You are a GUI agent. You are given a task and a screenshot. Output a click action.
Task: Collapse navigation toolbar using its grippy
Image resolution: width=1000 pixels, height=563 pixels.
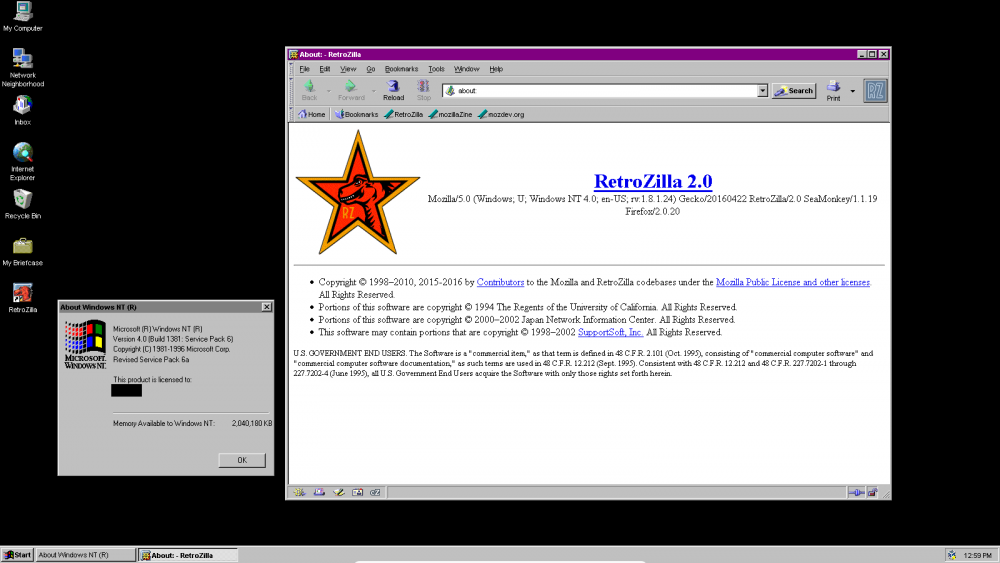click(292, 91)
